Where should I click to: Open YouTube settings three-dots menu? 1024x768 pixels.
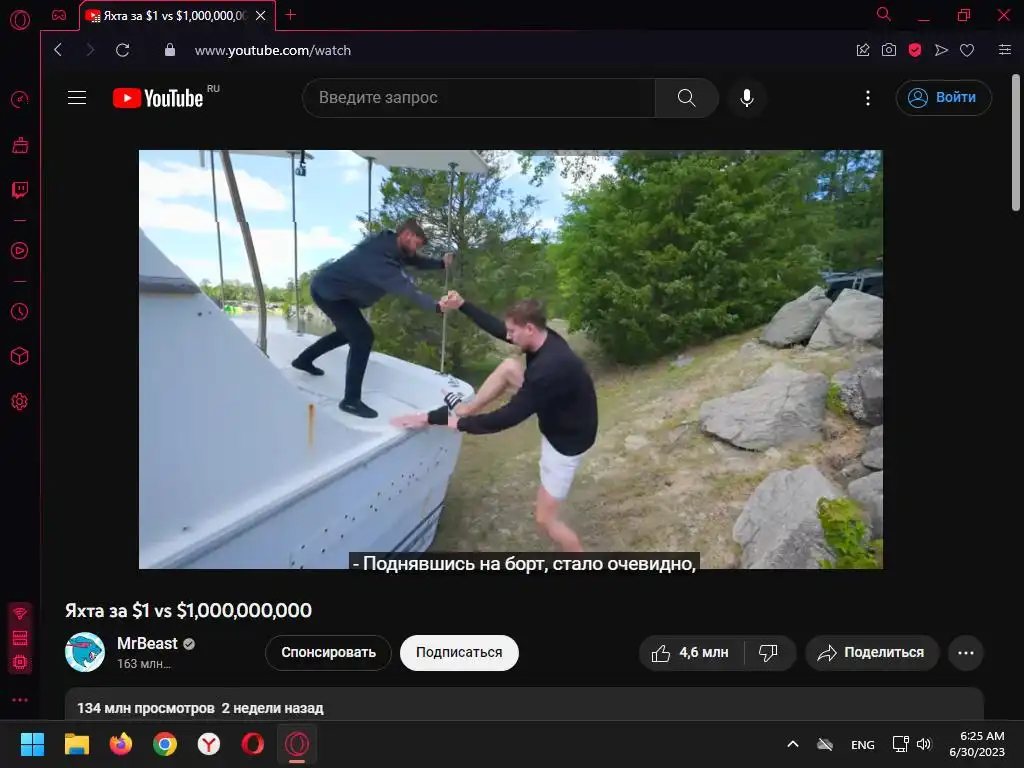(867, 98)
